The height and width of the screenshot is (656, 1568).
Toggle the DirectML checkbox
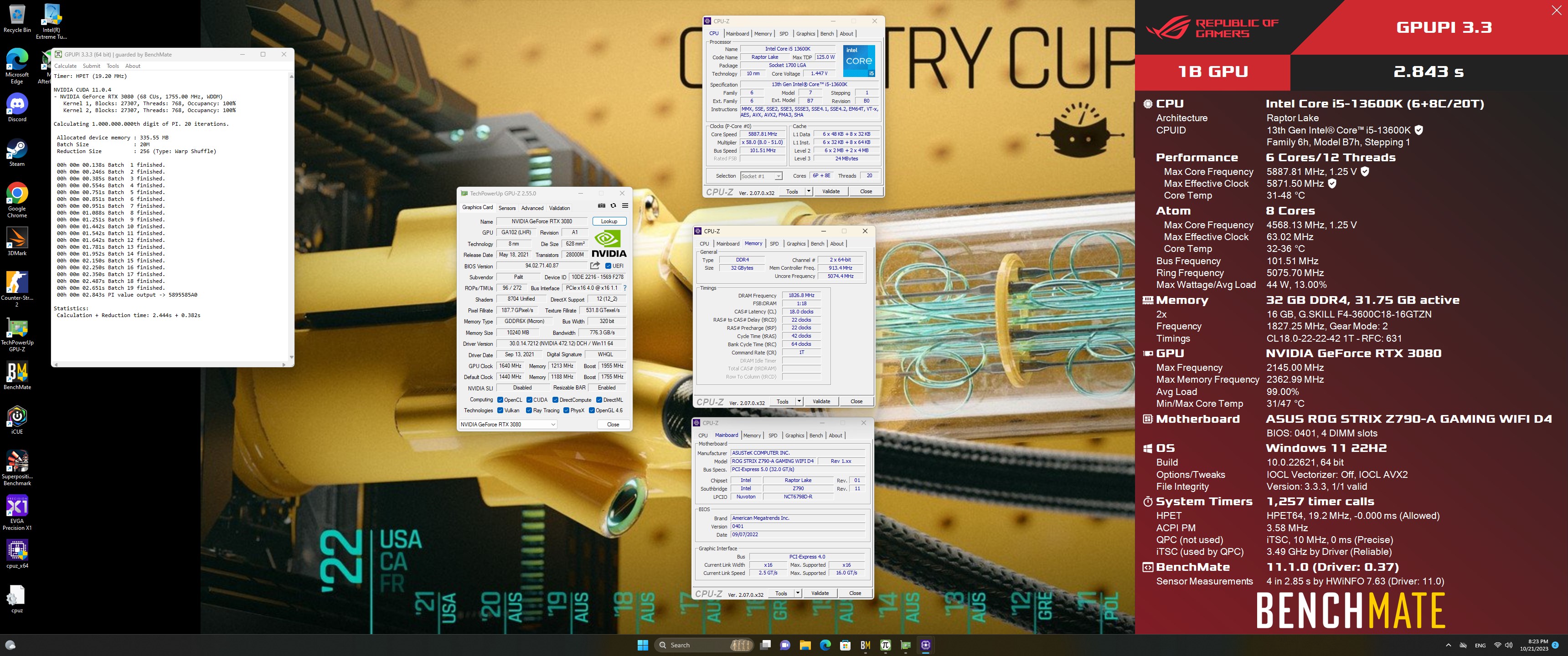click(x=599, y=400)
